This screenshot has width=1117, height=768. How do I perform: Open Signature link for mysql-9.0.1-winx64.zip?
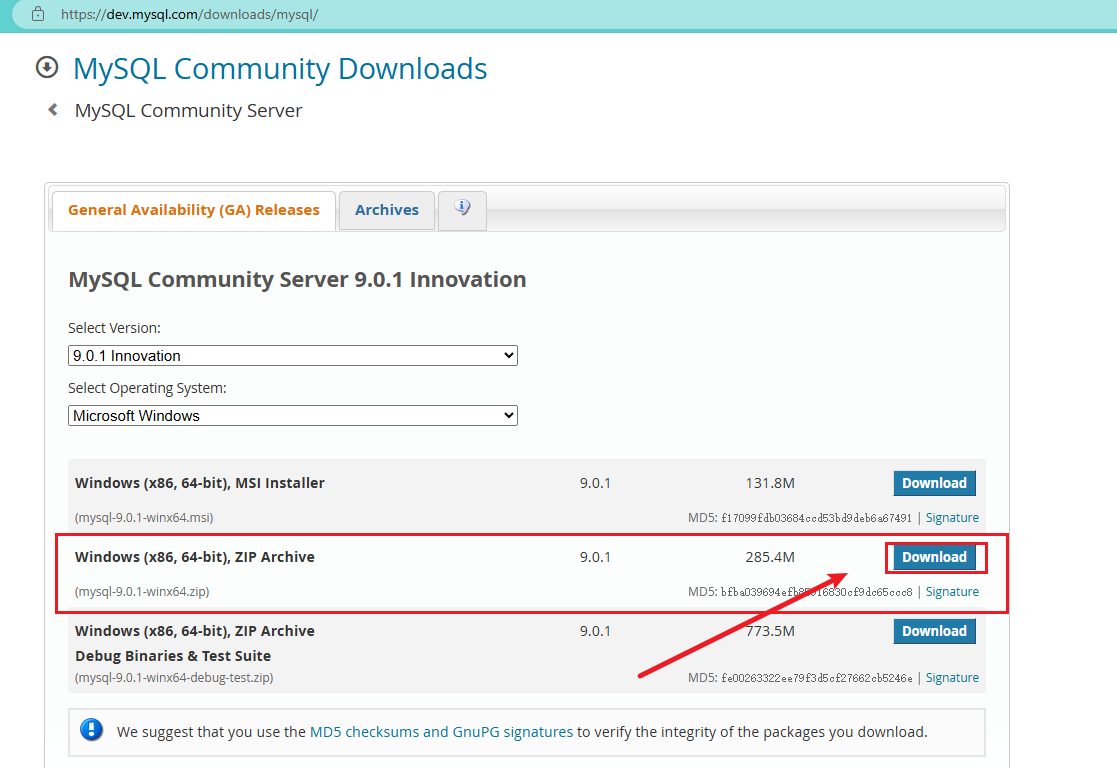pos(952,592)
